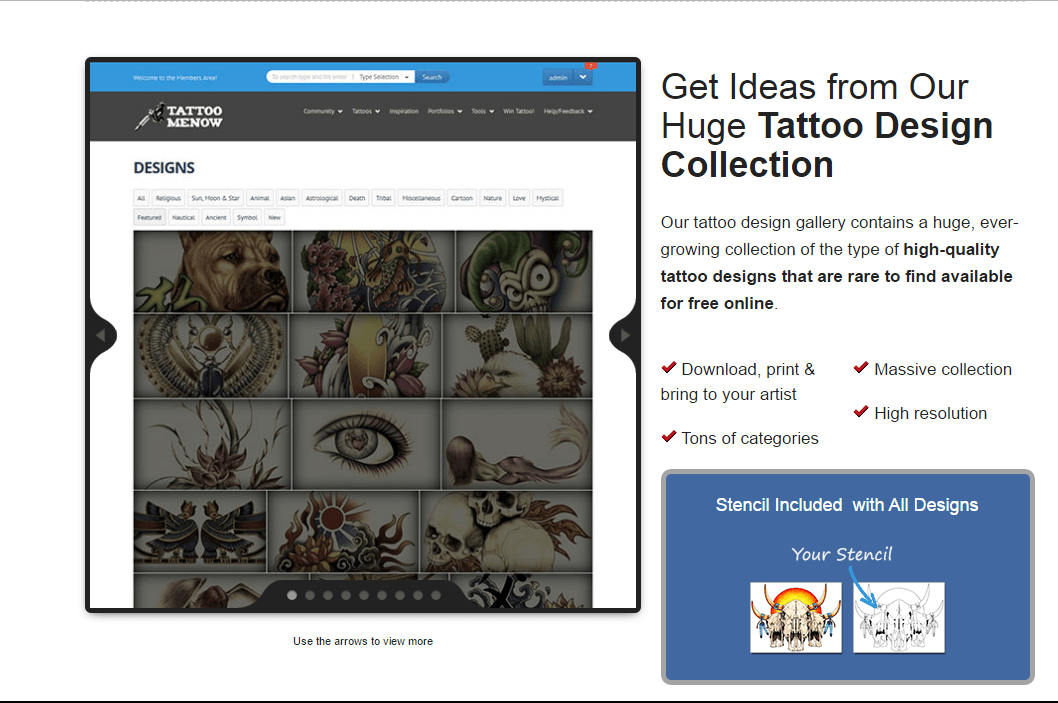The width and height of the screenshot is (1058, 703).
Task: Filter designs by the Tribal category
Action: [x=384, y=198]
